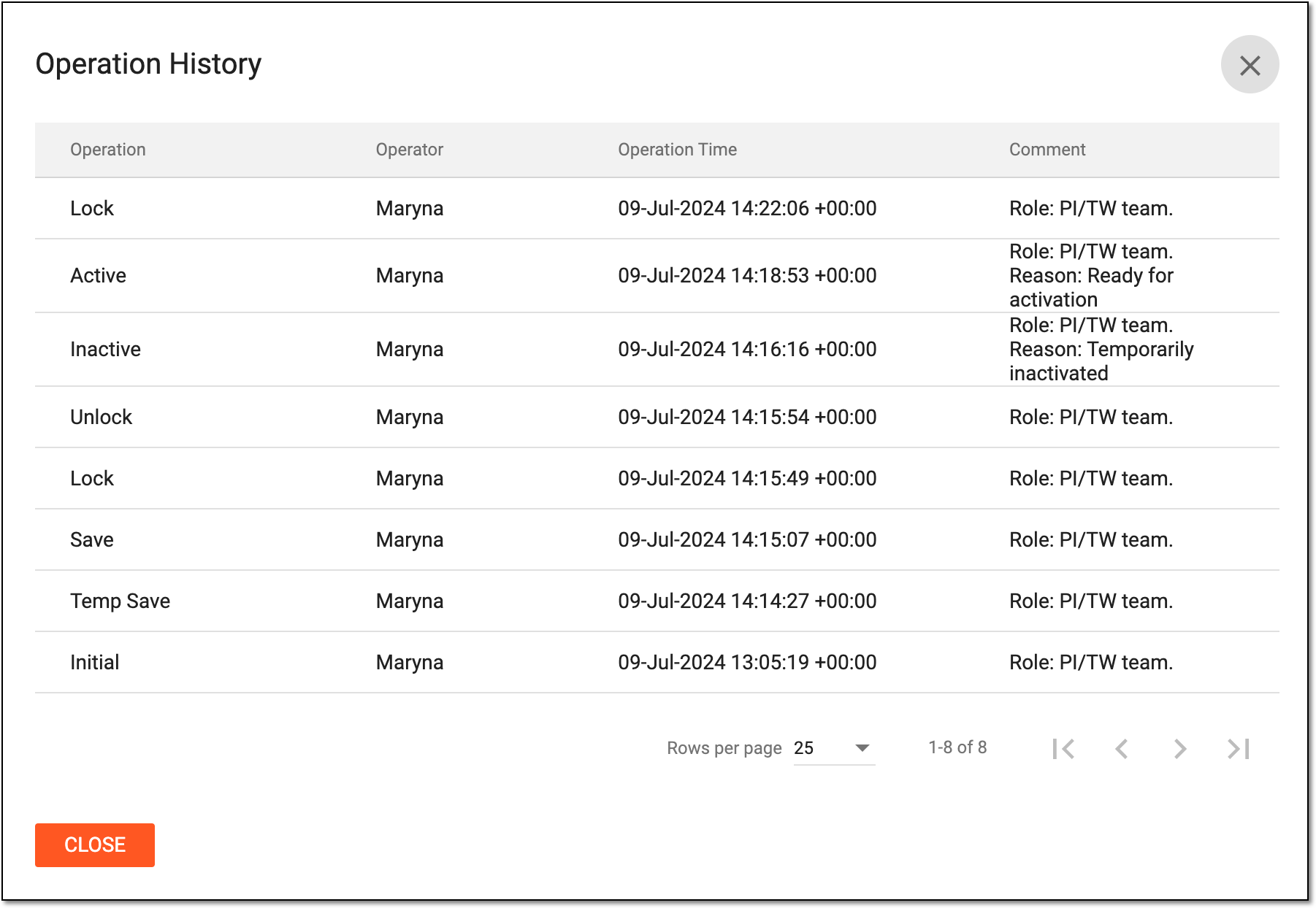
Task: Click the Operator column header
Action: click(410, 150)
